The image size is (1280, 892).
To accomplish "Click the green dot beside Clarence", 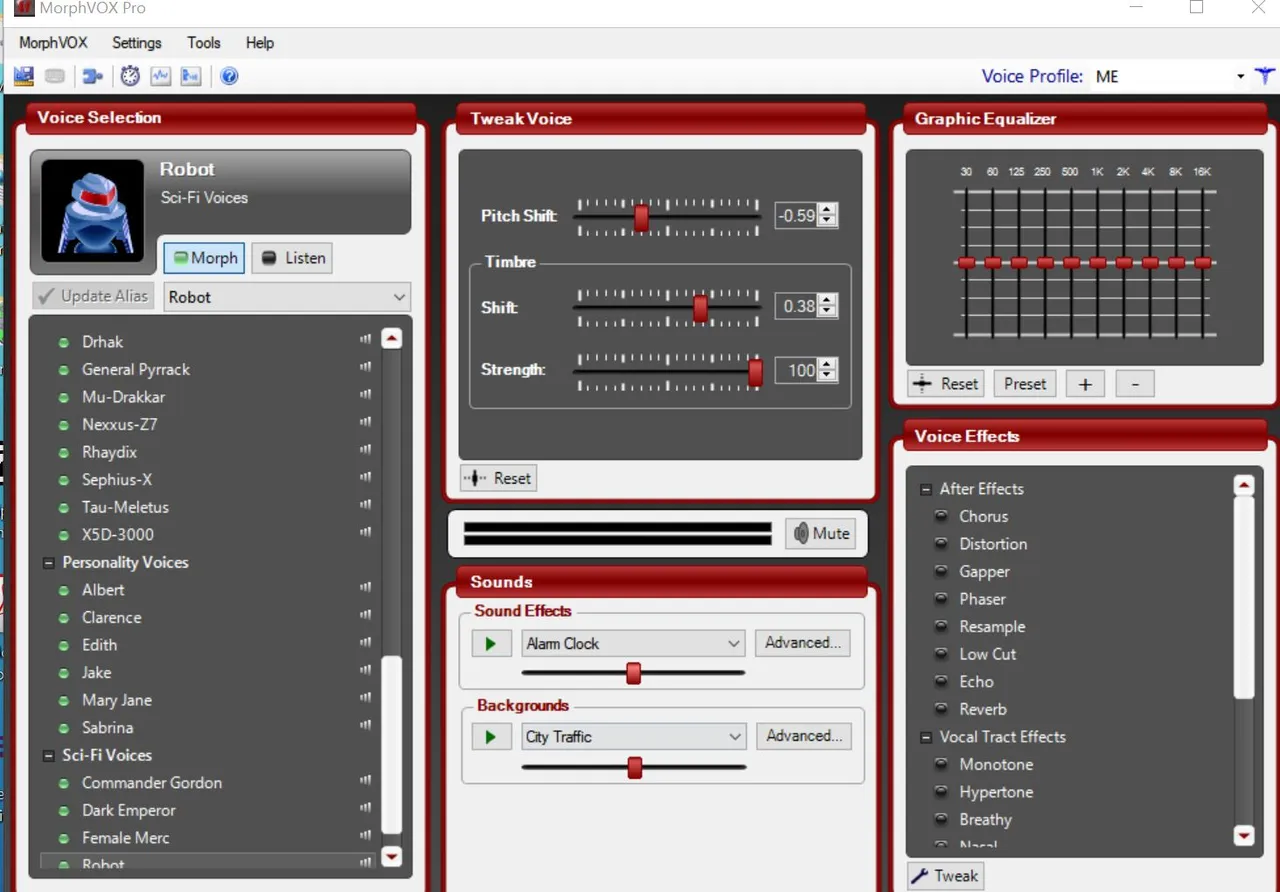I will click(64, 618).
